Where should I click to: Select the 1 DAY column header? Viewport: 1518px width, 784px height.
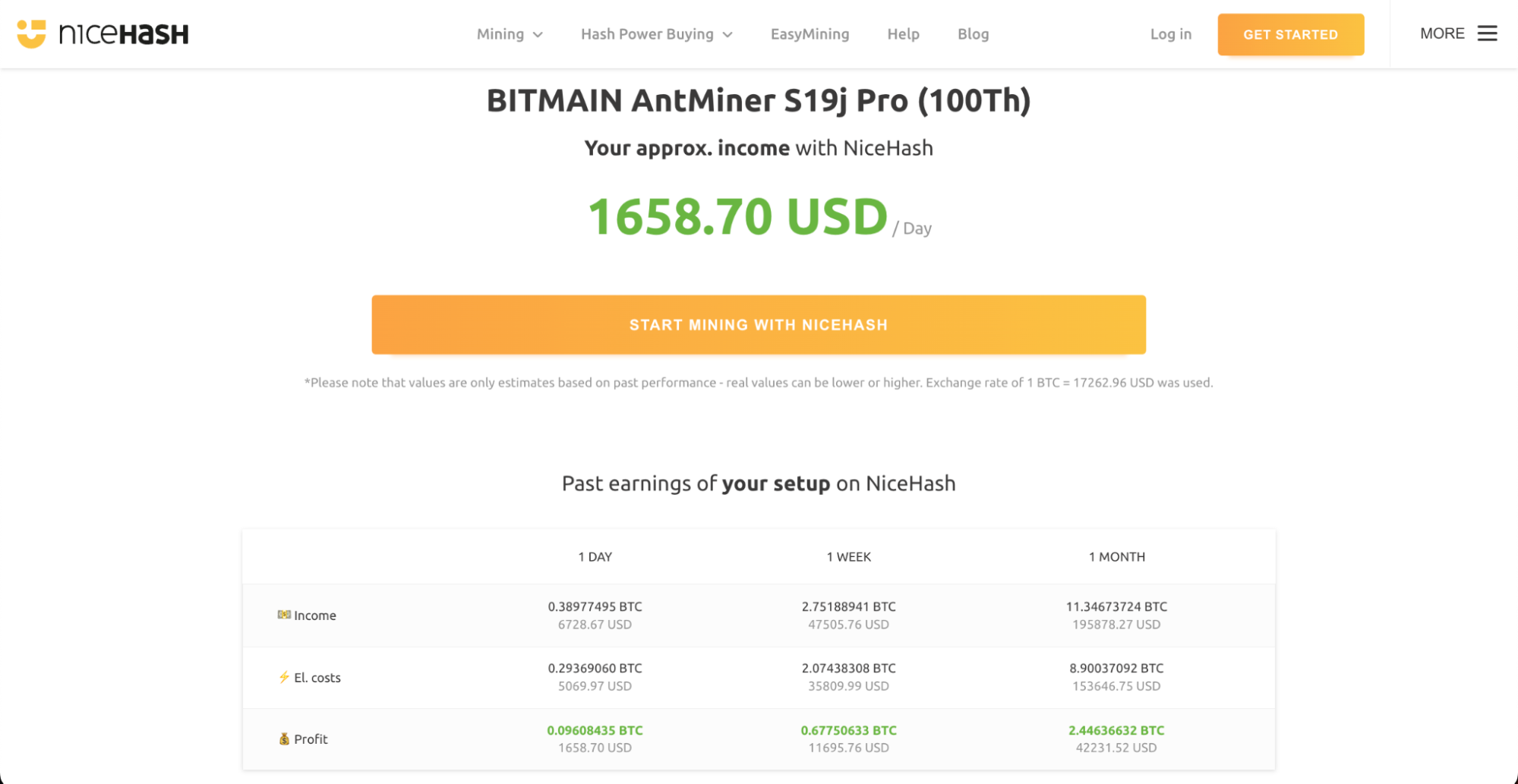tap(595, 556)
